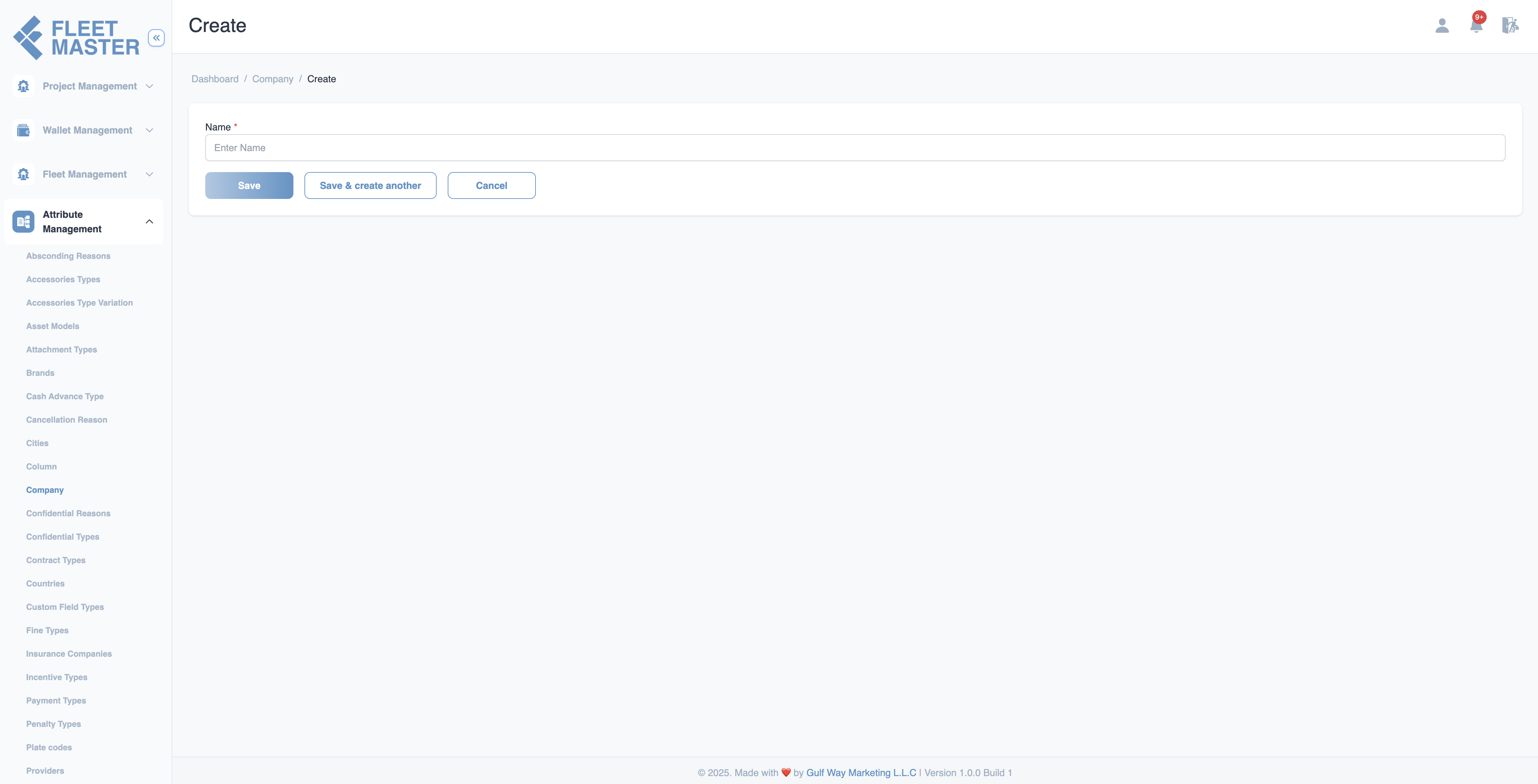Open Absconding Reasons menu item
Screen dimensions: 1538x784
(x=68, y=256)
